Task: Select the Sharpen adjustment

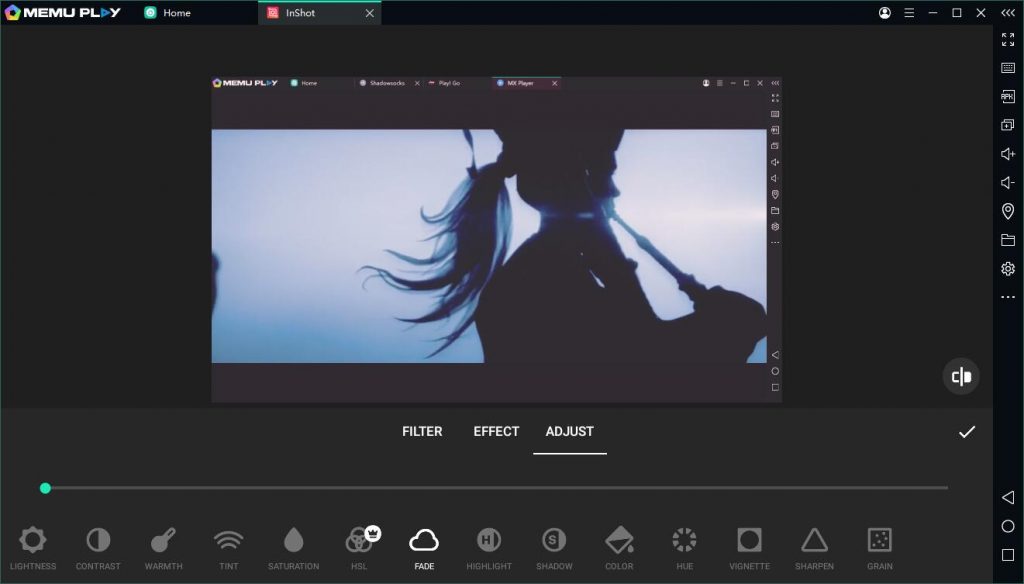Action: 814,545
